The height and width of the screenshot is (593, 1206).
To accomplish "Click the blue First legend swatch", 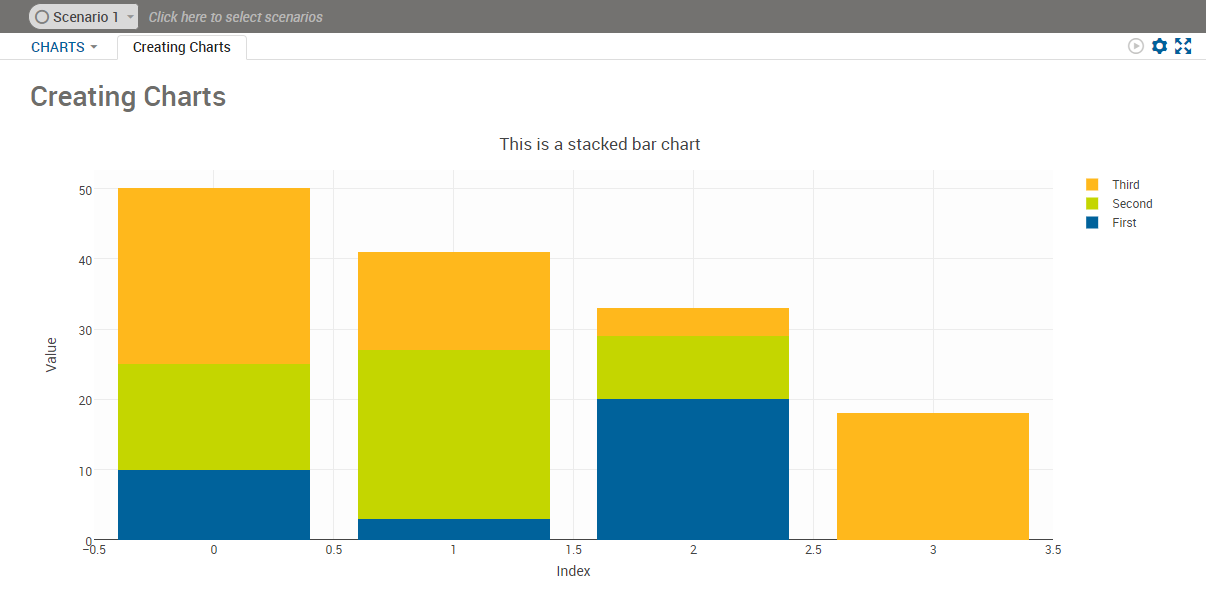I will point(1092,223).
